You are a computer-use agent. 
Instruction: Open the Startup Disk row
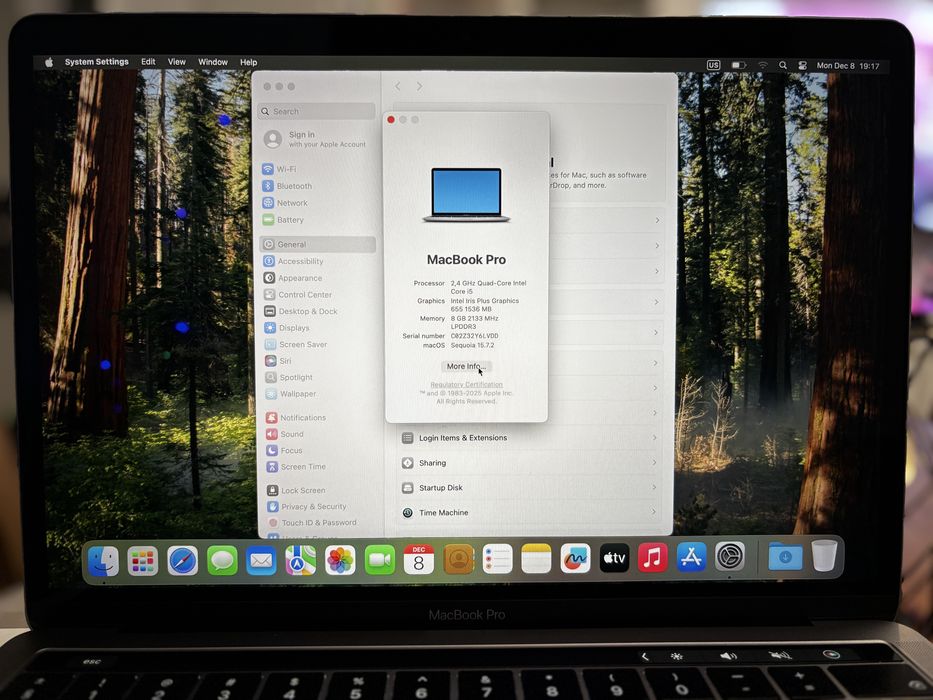(531, 488)
